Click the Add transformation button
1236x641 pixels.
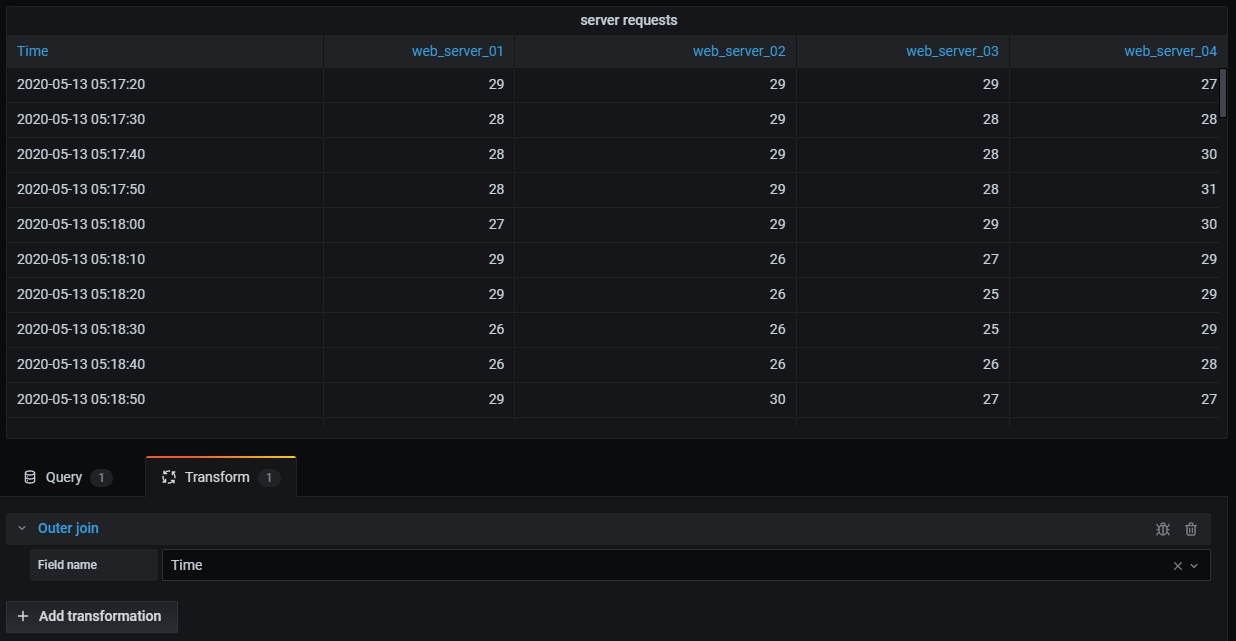pos(92,616)
